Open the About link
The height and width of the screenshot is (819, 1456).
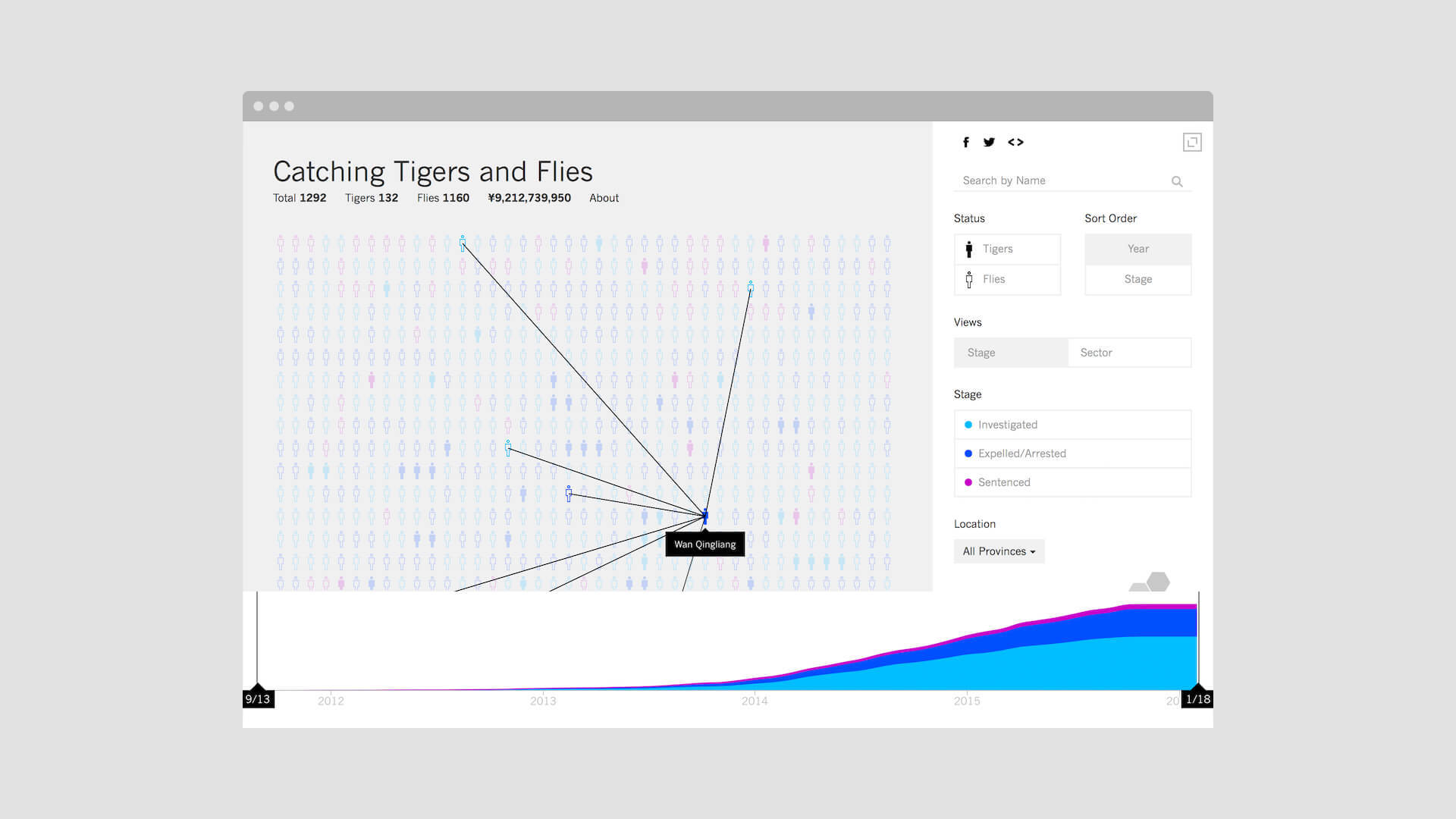tap(604, 198)
